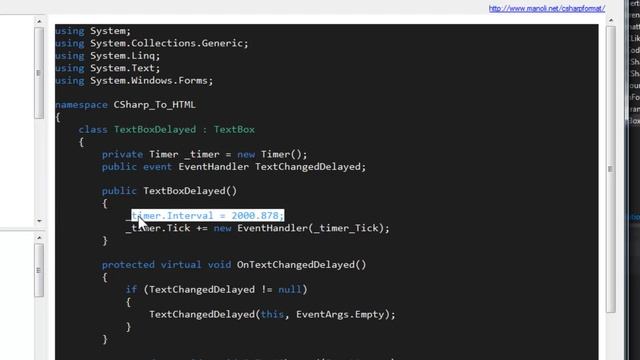
Task: Click the "public event EventHandler TextChangedDelayed;" line
Action: coord(234,167)
